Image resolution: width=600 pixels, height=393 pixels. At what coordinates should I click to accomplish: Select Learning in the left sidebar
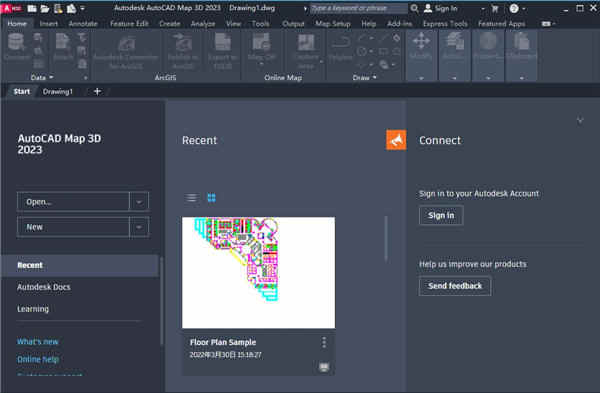(33, 309)
